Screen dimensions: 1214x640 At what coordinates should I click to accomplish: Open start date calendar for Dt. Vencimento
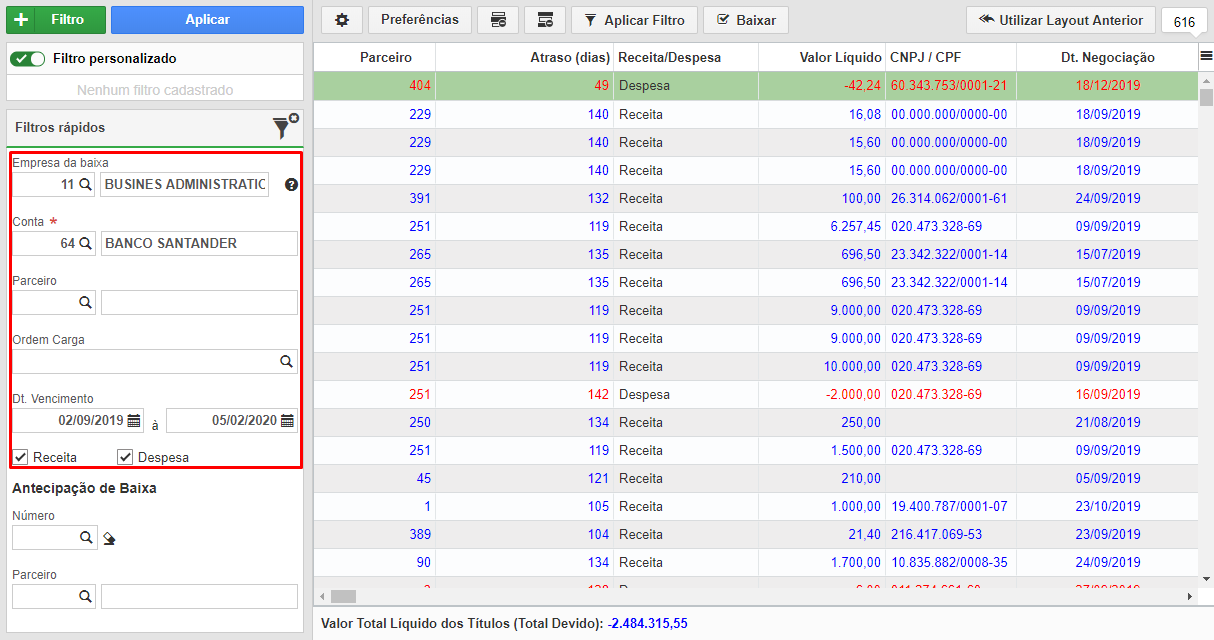134,421
